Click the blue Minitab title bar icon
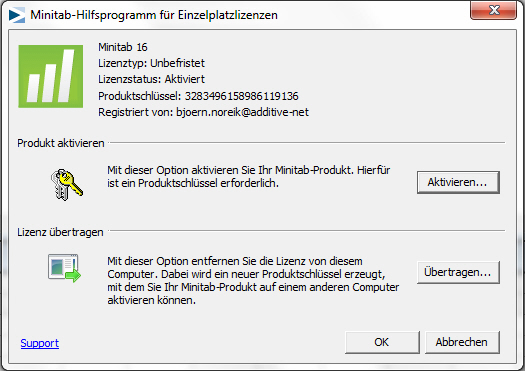525x371 pixels. (x=17, y=15)
